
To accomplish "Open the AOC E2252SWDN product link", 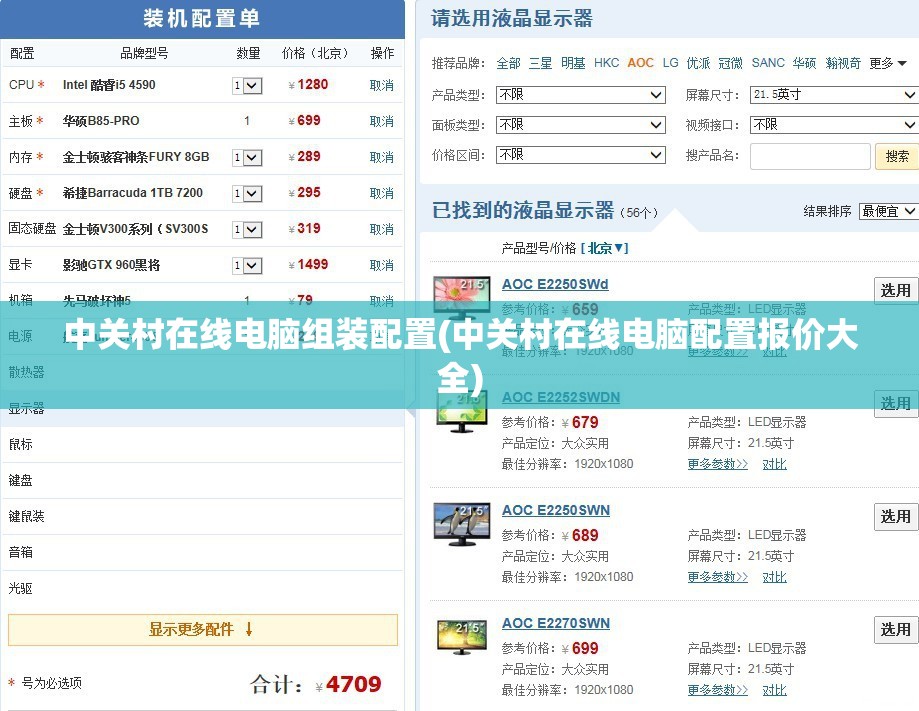I will (x=561, y=397).
